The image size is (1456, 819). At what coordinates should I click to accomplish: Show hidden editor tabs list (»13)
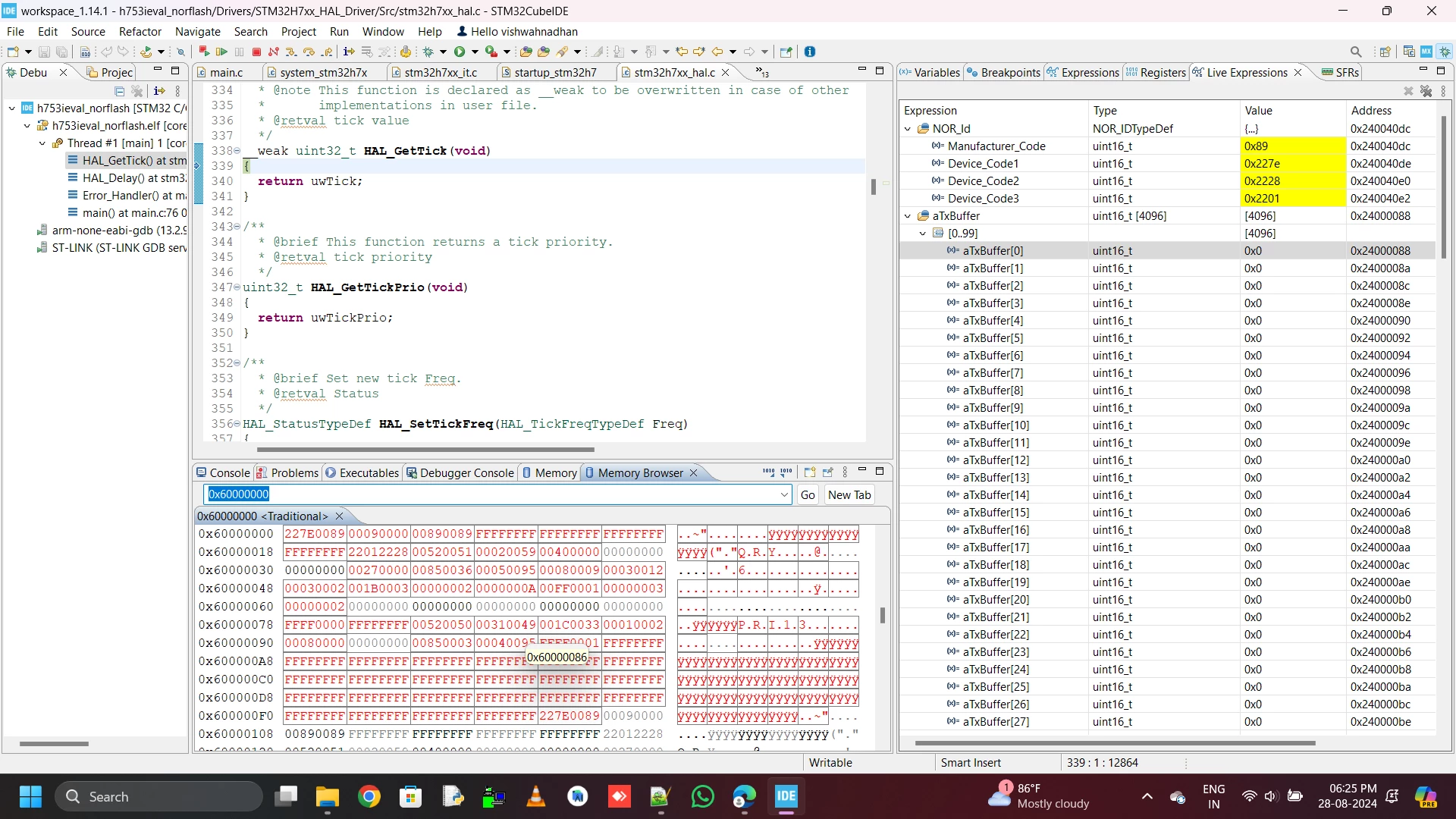(x=762, y=72)
